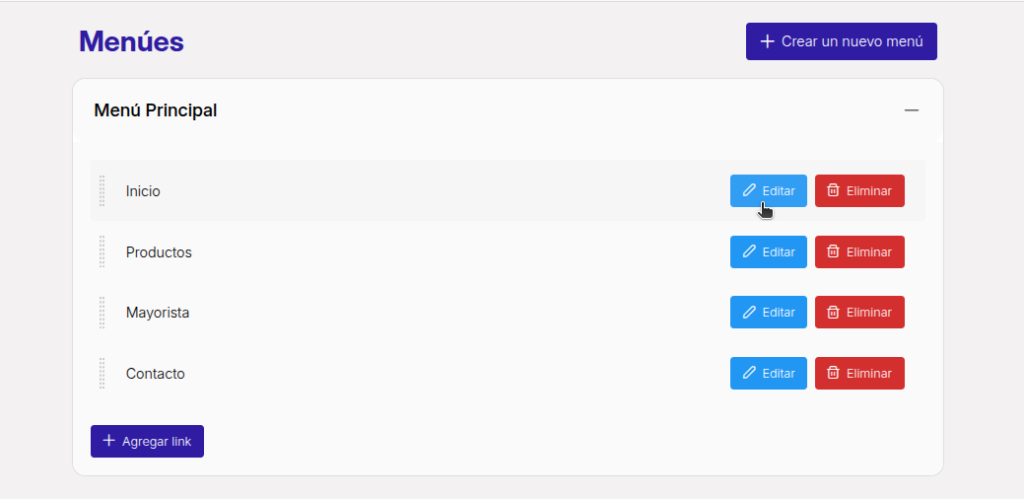Grab the drag handle beside Inicio
The image size is (1024, 499).
click(x=102, y=191)
